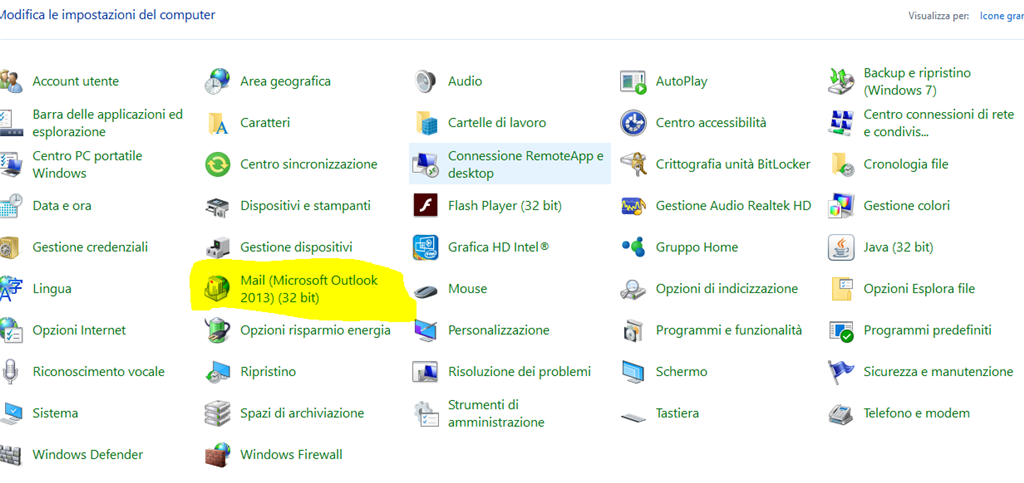Click the Telefono e modem icon
1024x483 pixels.
[x=840, y=413]
